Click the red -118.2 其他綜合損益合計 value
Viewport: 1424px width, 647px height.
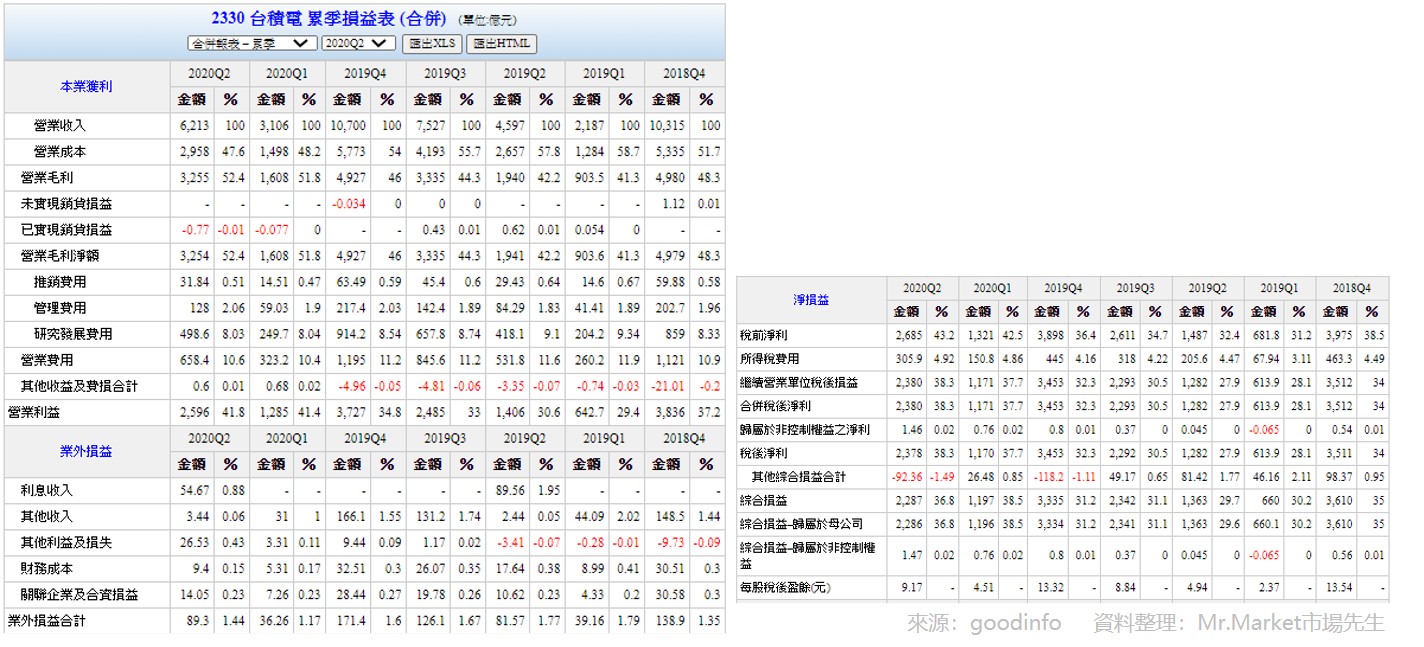click(x=1050, y=477)
